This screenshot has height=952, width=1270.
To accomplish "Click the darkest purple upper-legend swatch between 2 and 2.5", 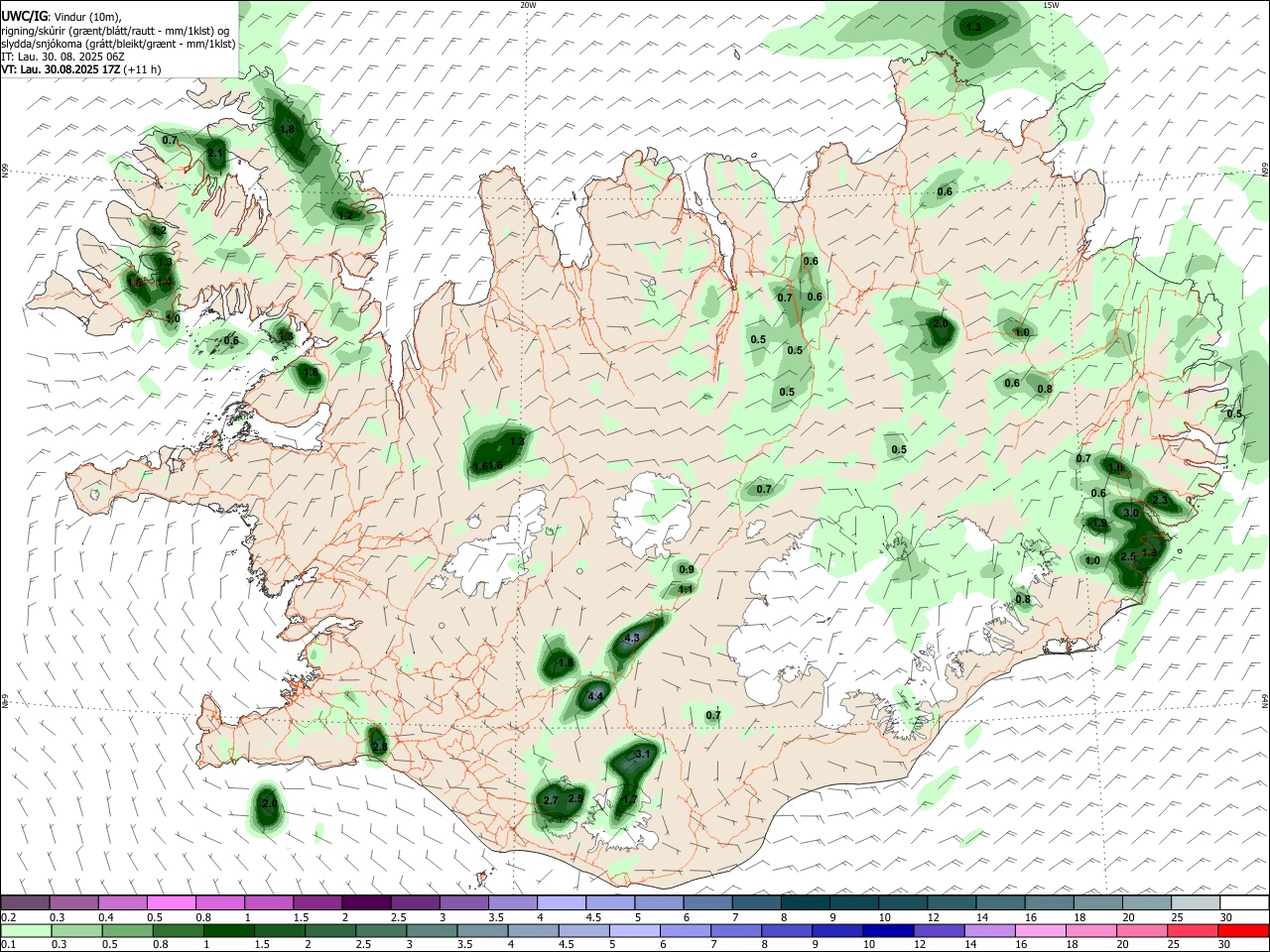I will pyautogui.click(x=366, y=903).
